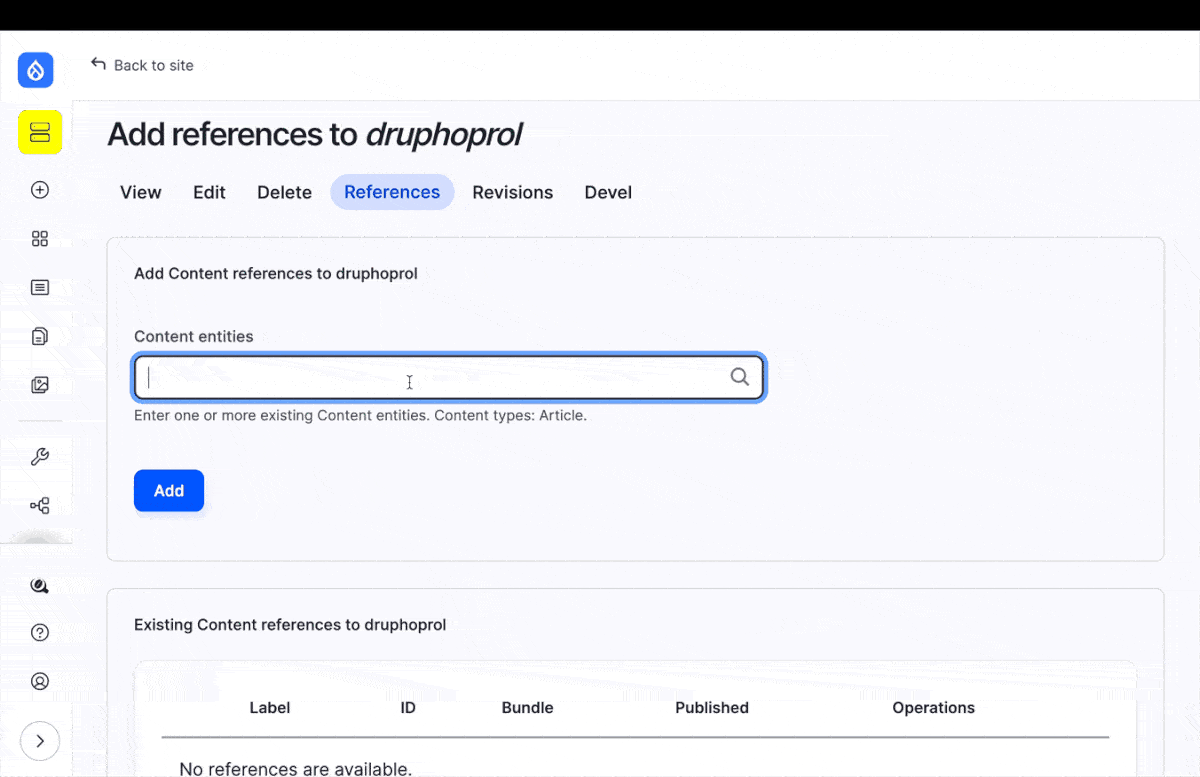Viewport: 1200px width, 777px height.
Task: Open the Files/documents icon in sidebar
Action: (x=40, y=336)
